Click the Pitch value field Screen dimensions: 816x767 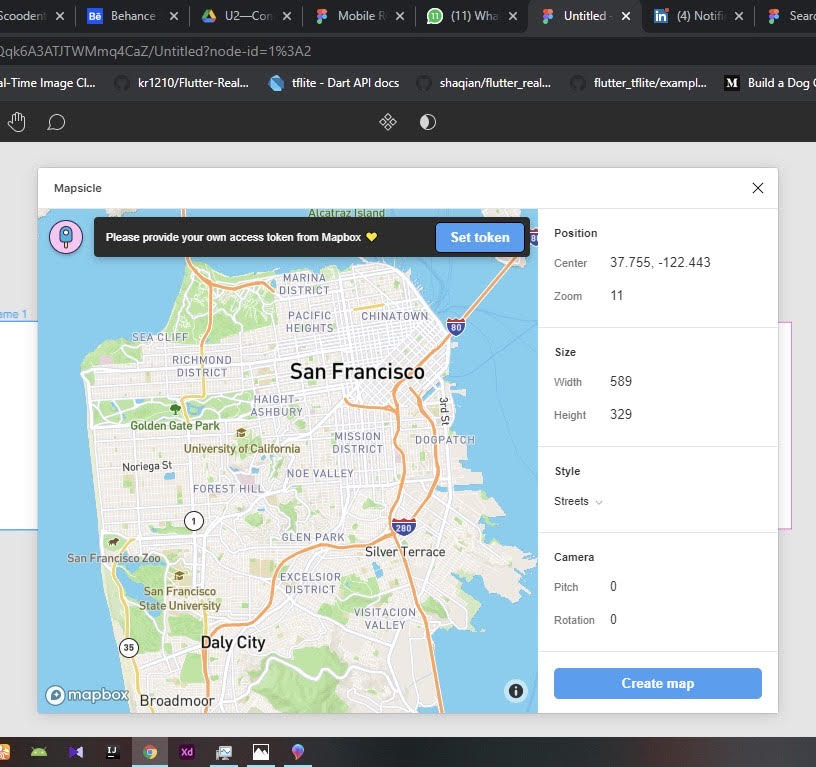(x=614, y=587)
